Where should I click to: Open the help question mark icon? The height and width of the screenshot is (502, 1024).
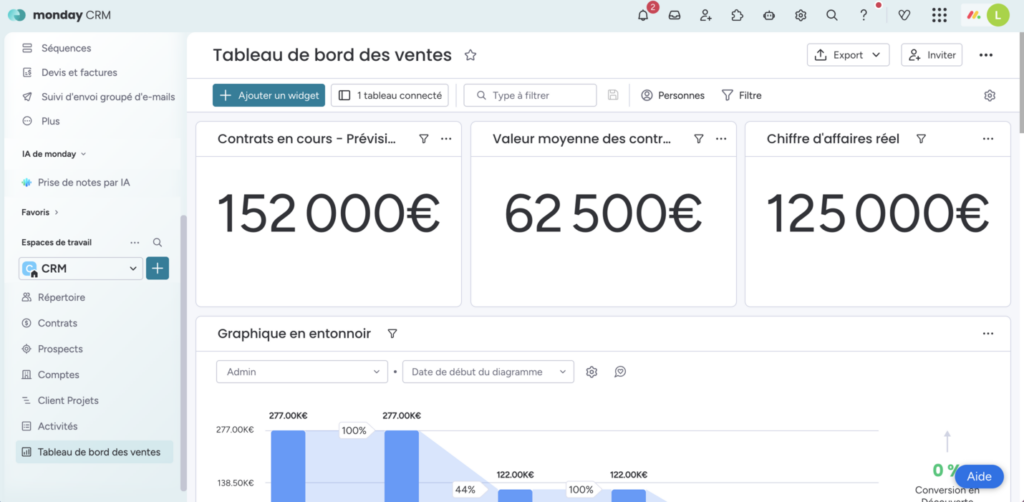point(863,15)
